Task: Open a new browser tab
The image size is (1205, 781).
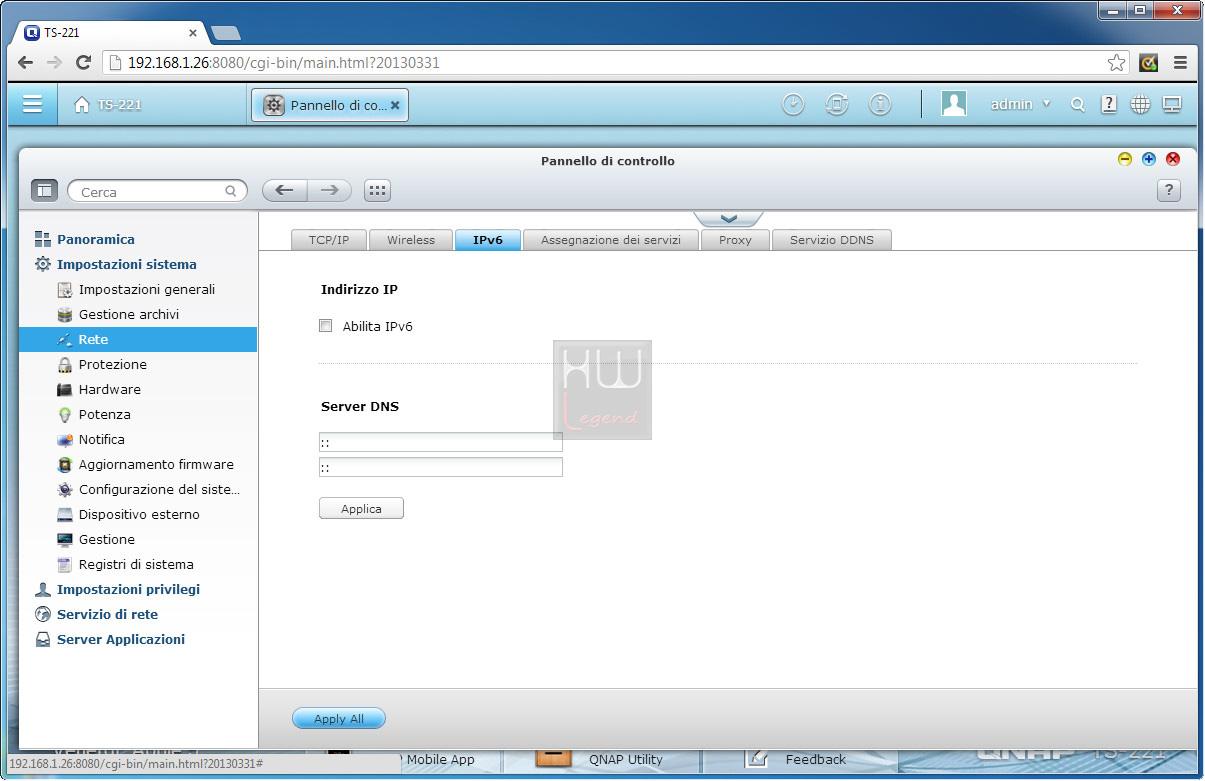Action: coord(226,33)
